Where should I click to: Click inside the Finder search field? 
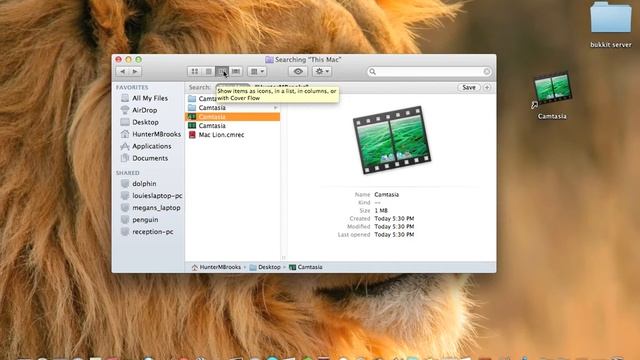pyautogui.click(x=429, y=71)
